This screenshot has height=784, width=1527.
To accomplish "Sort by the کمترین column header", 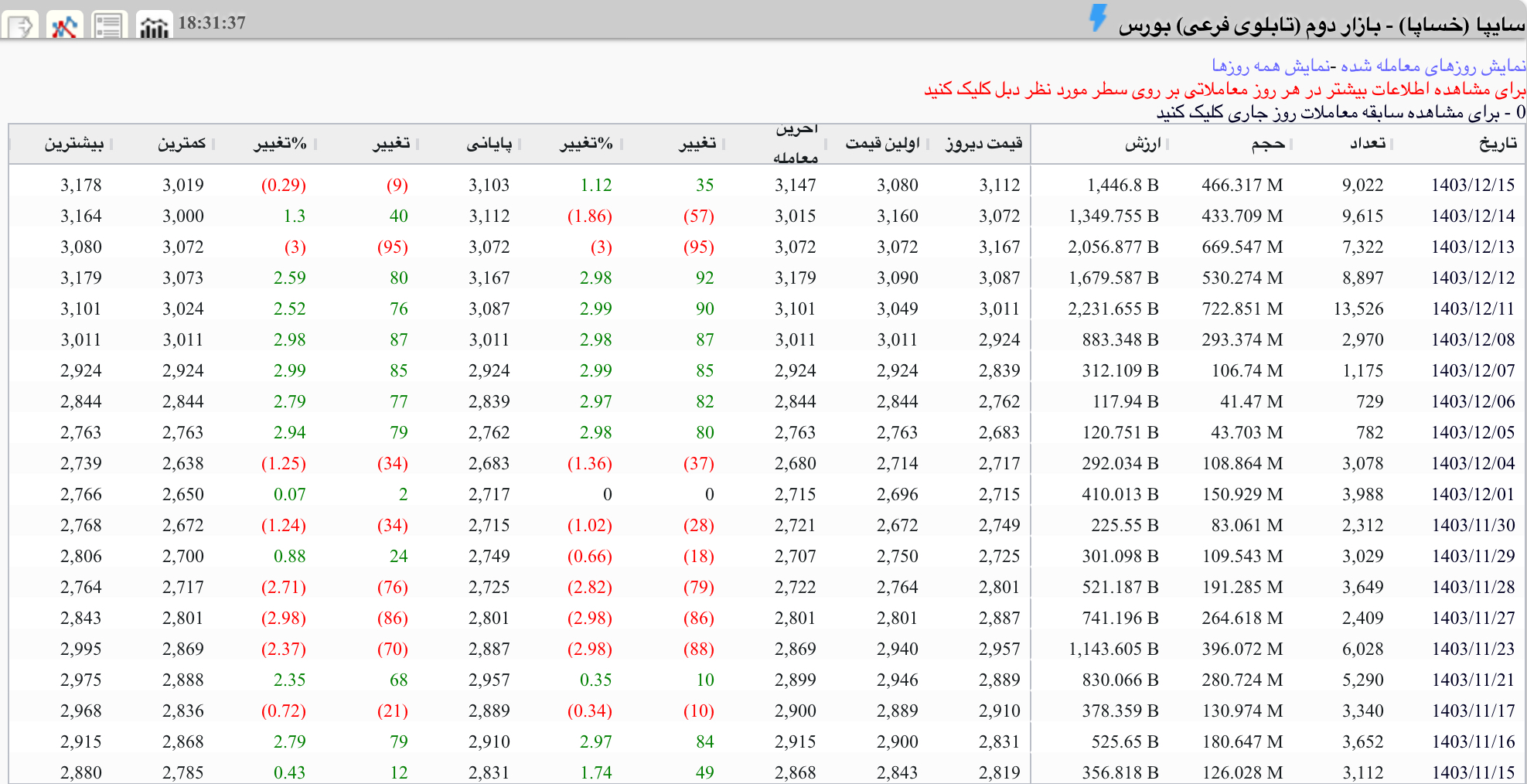I will (x=182, y=144).
